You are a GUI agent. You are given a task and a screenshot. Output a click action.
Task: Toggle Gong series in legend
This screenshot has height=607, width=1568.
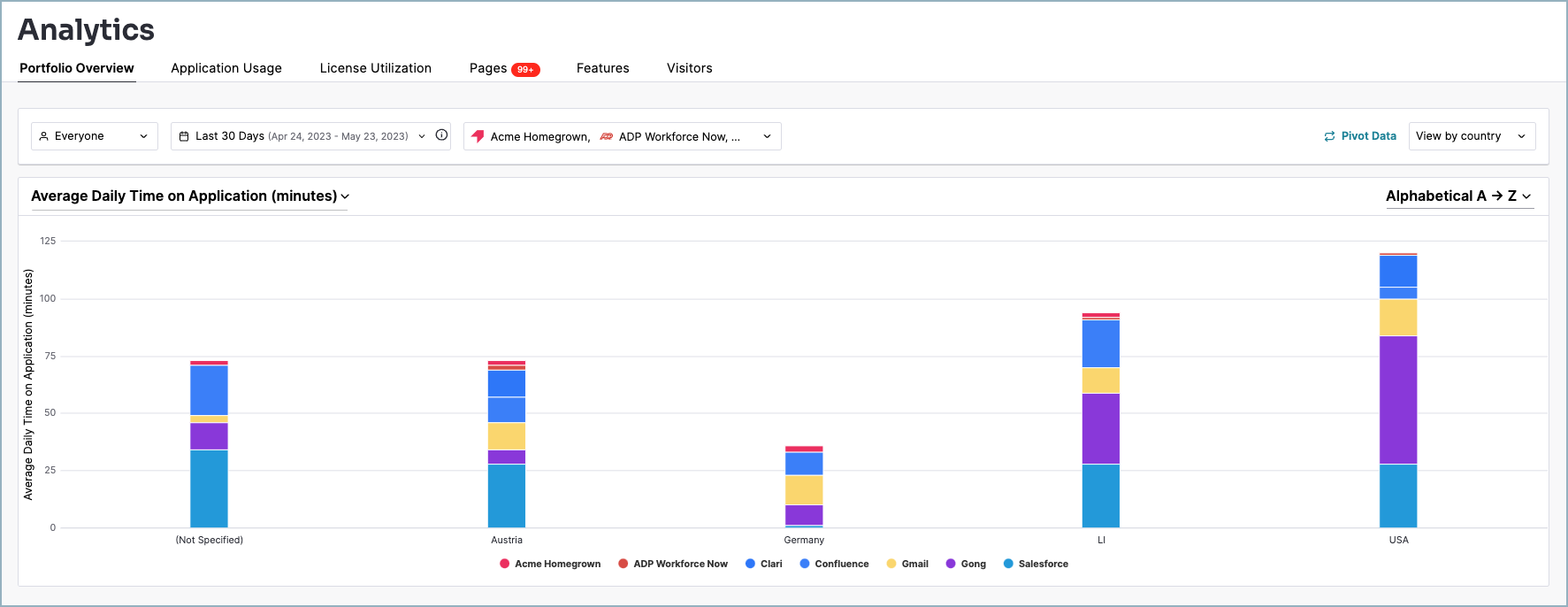pyautogui.click(x=966, y=564)
